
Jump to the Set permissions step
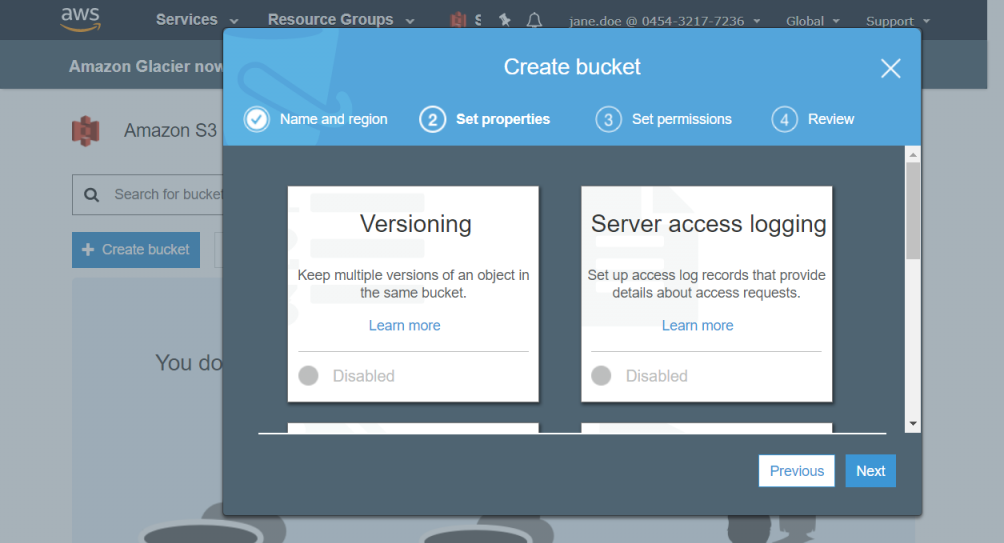coord(681,119)
